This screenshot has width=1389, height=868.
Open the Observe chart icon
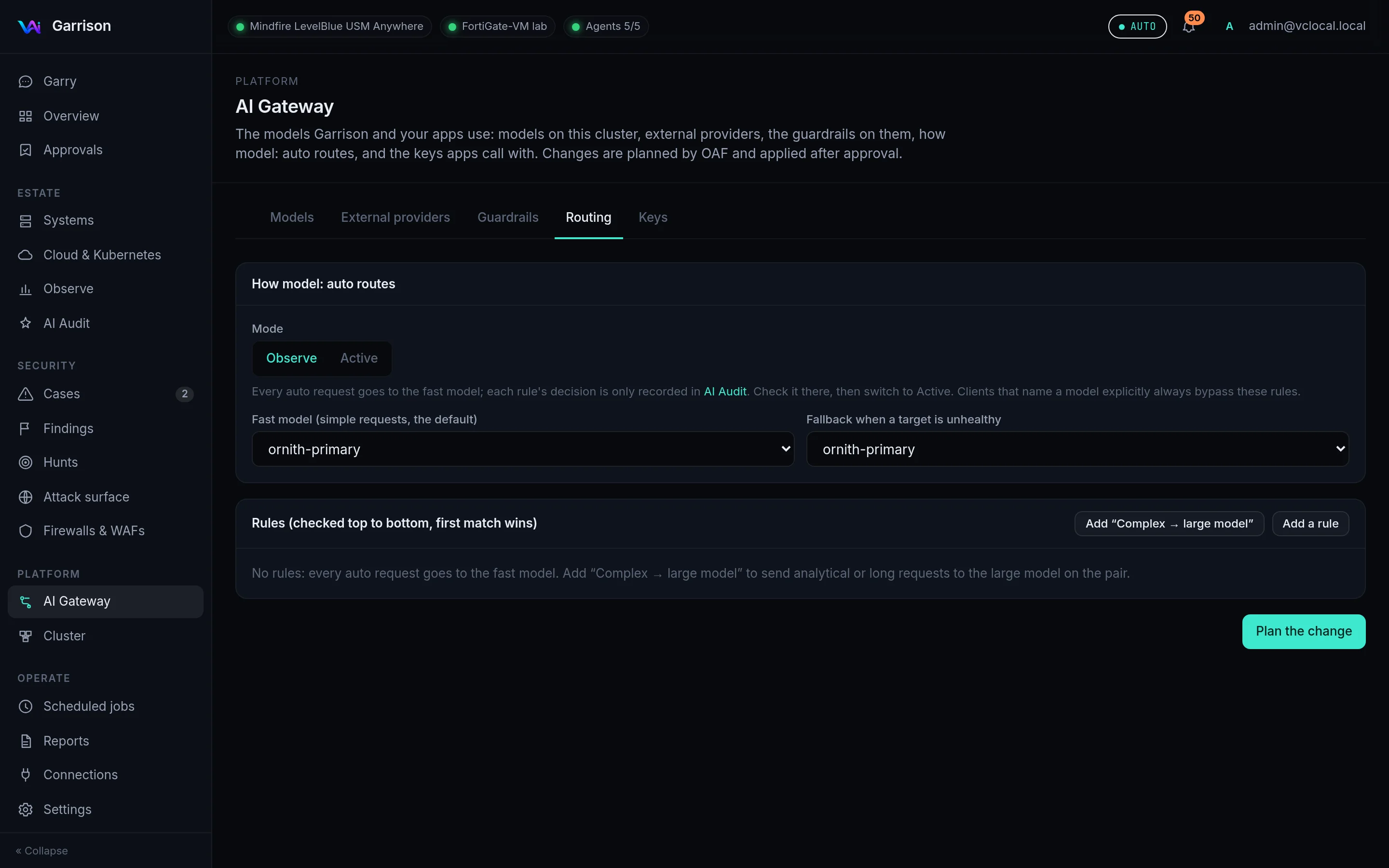[25, 289]
